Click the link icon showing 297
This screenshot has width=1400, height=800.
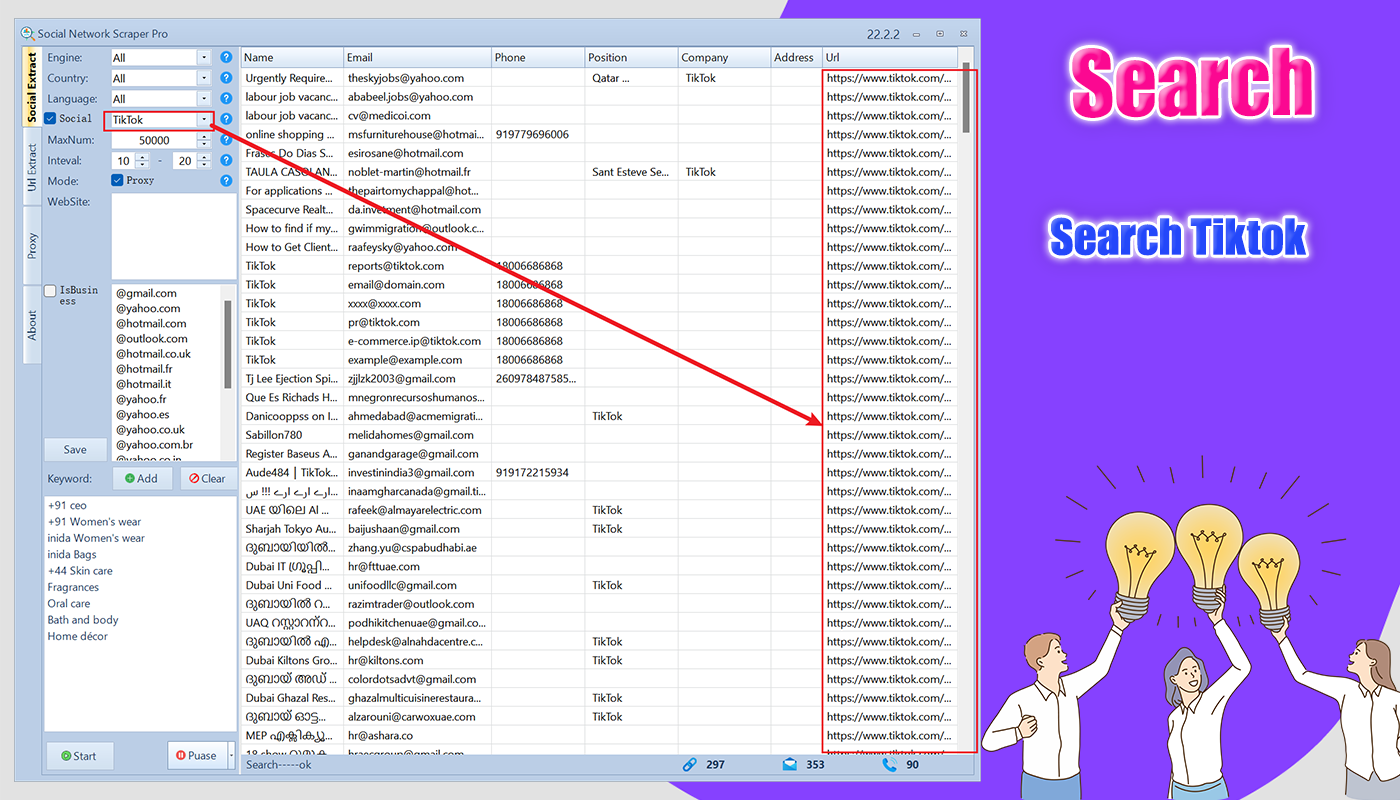tap(689, 765)
